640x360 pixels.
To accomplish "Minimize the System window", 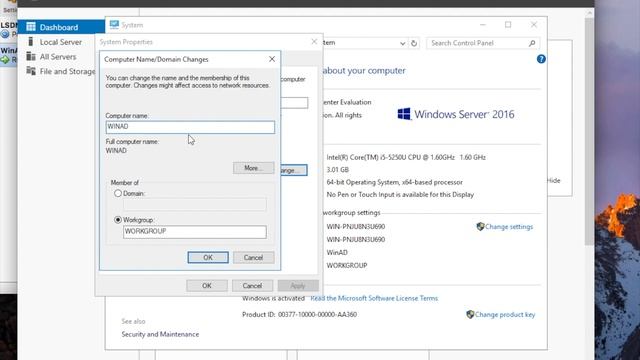I will click(483, 25).
